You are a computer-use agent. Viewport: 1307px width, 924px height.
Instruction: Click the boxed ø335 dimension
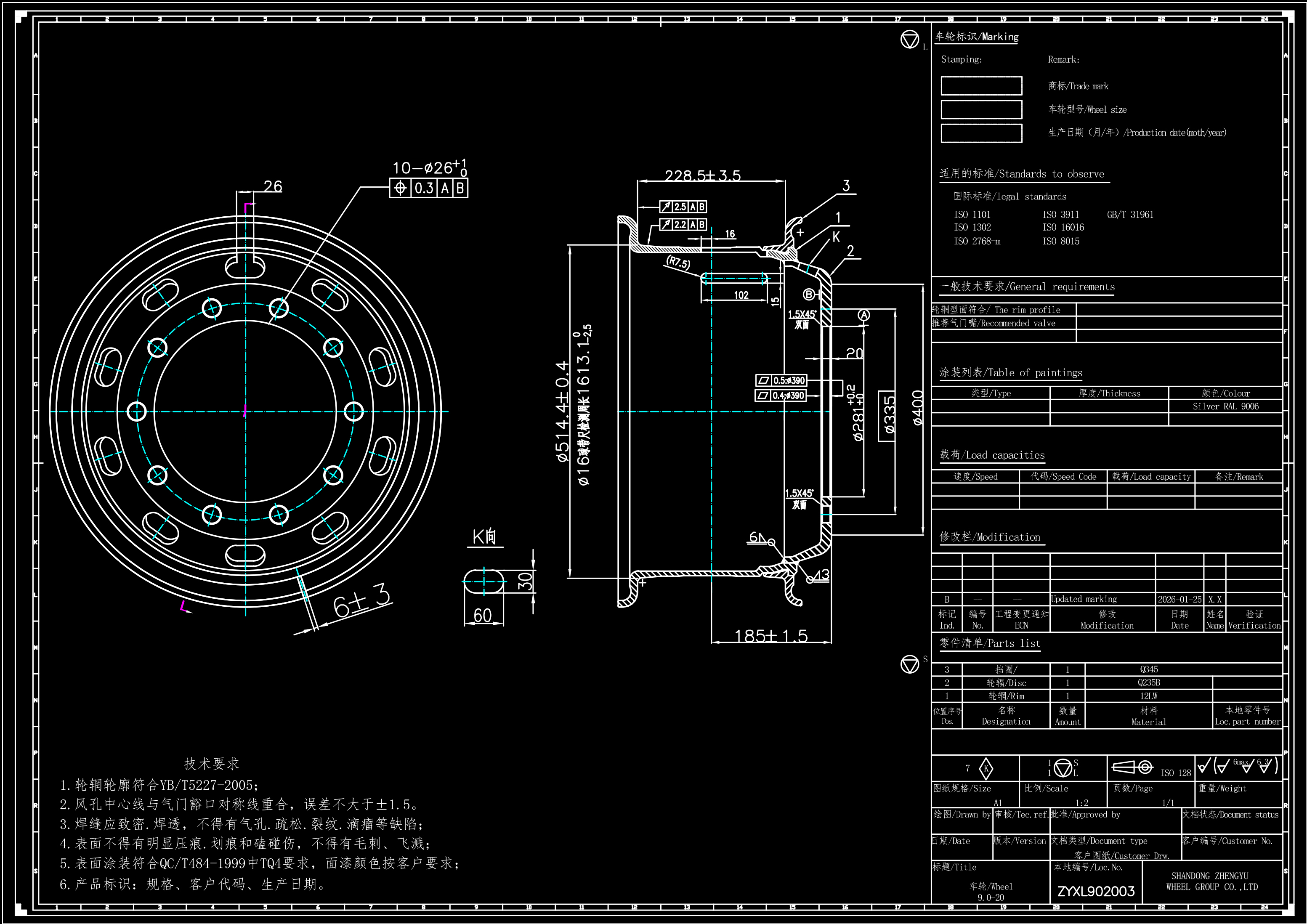click(887, 416)
